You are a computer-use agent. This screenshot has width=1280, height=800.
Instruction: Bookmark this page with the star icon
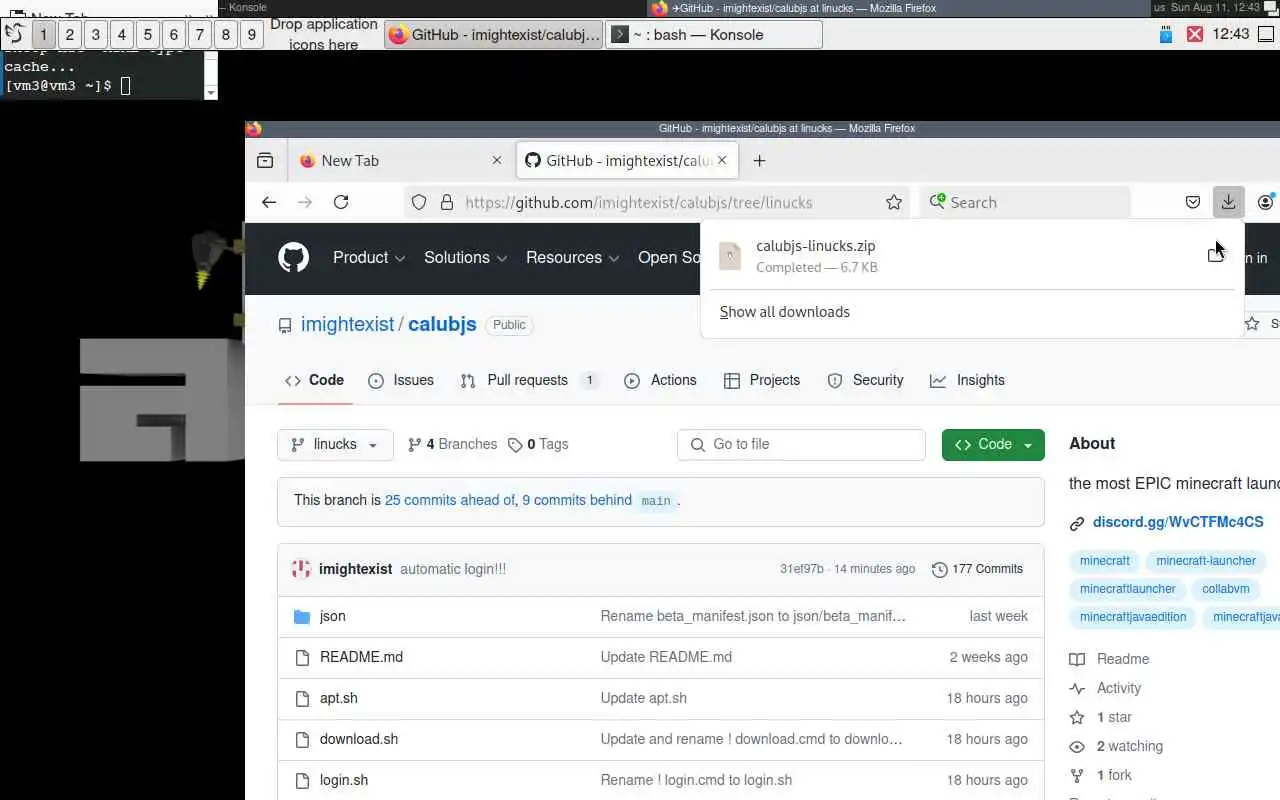point(894,202)
